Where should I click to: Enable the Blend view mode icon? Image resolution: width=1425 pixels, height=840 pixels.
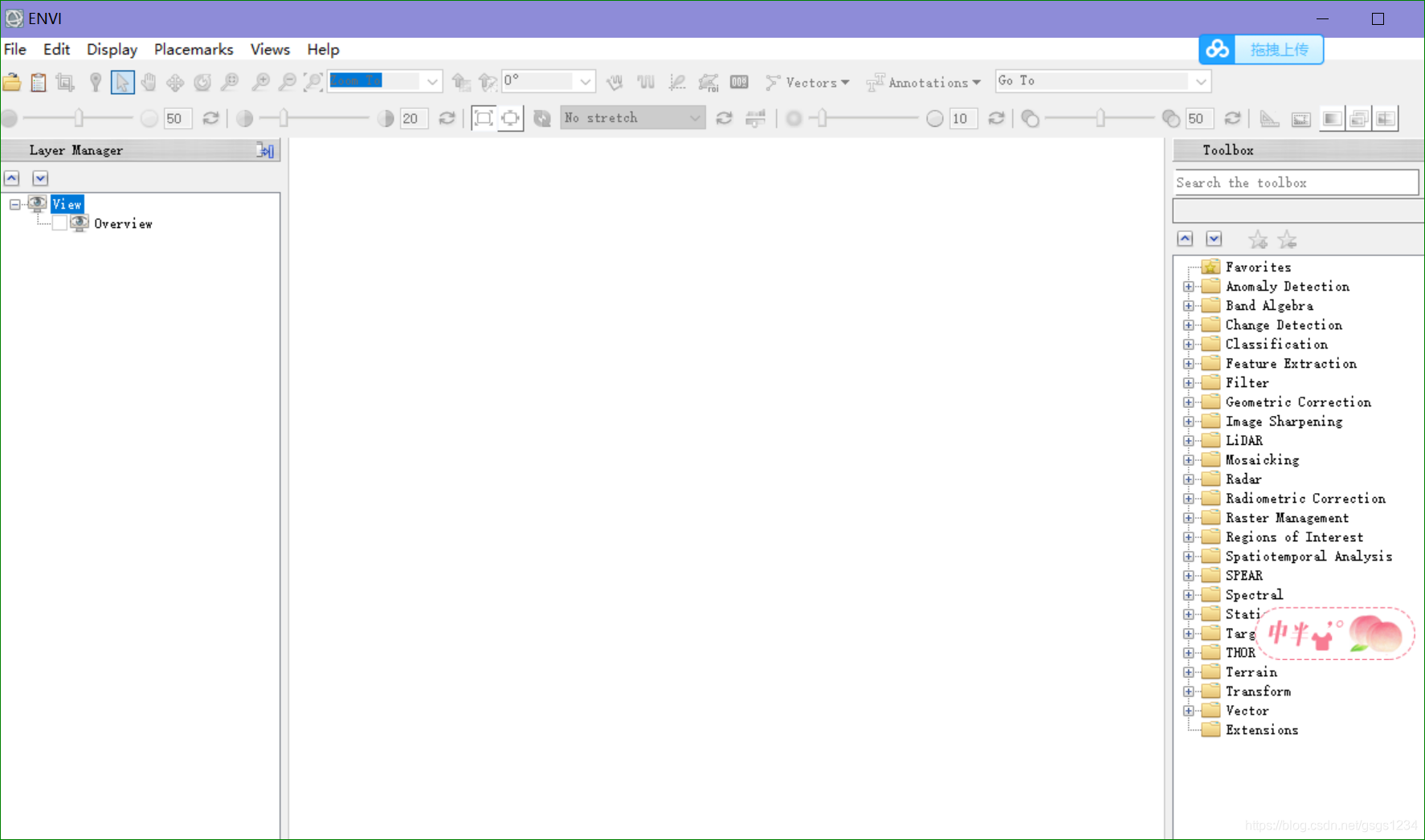1332,119
